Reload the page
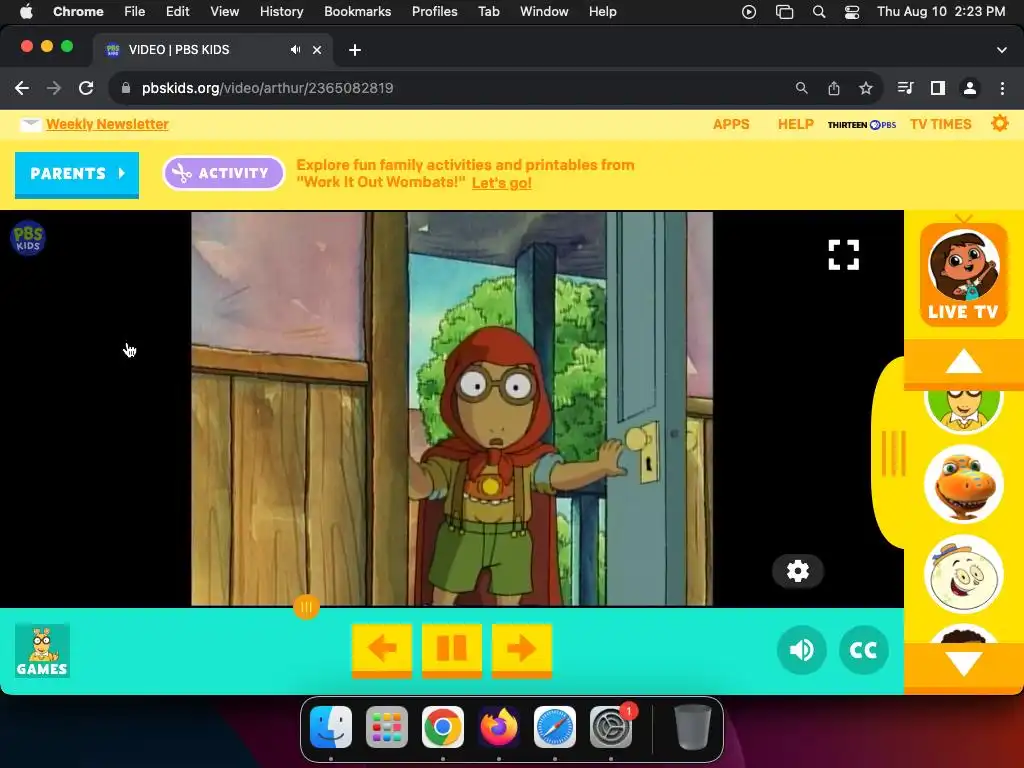The width and height of the screenshot is (1024, 768). tap(86, 88)
